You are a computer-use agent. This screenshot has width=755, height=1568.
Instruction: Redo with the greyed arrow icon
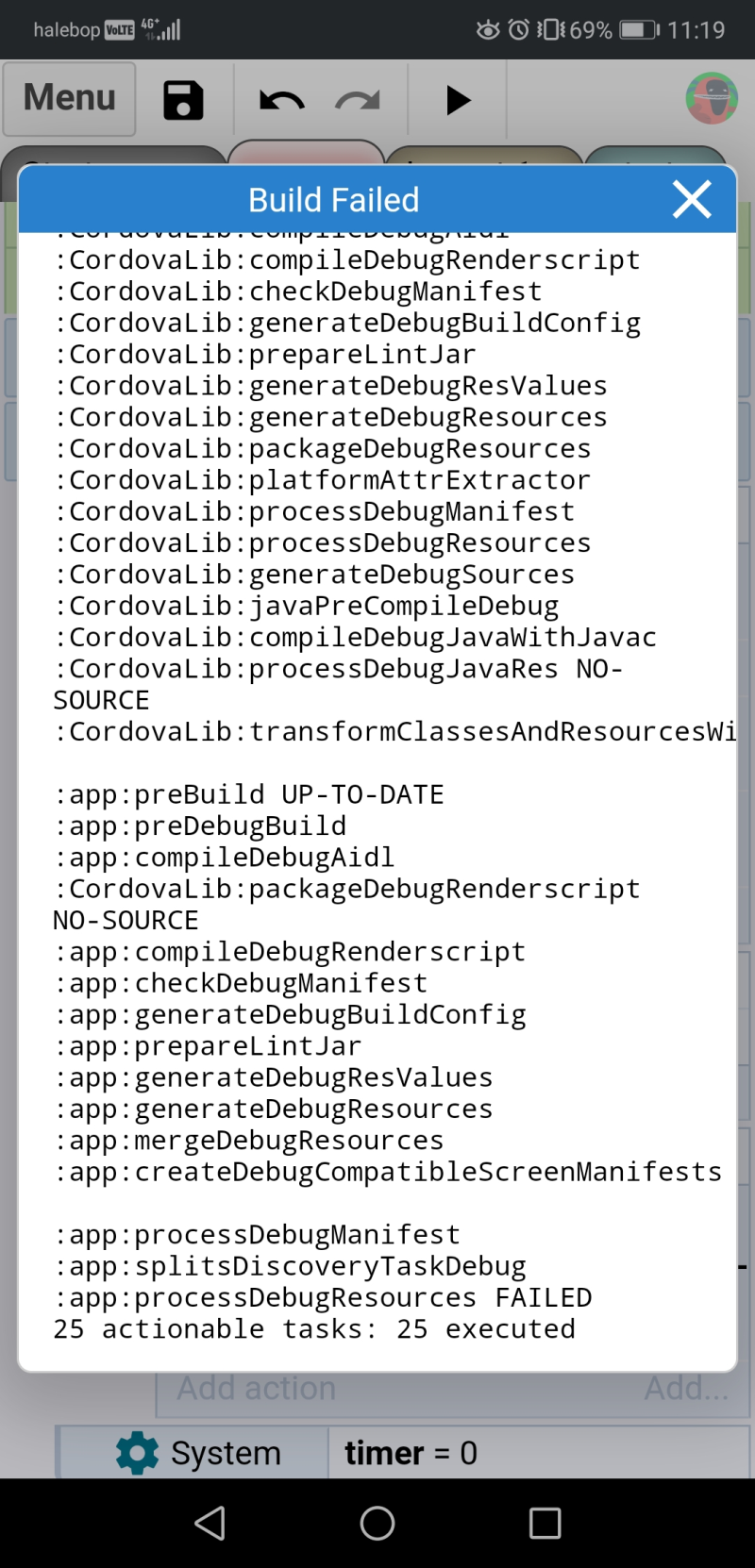coord(358,100)
